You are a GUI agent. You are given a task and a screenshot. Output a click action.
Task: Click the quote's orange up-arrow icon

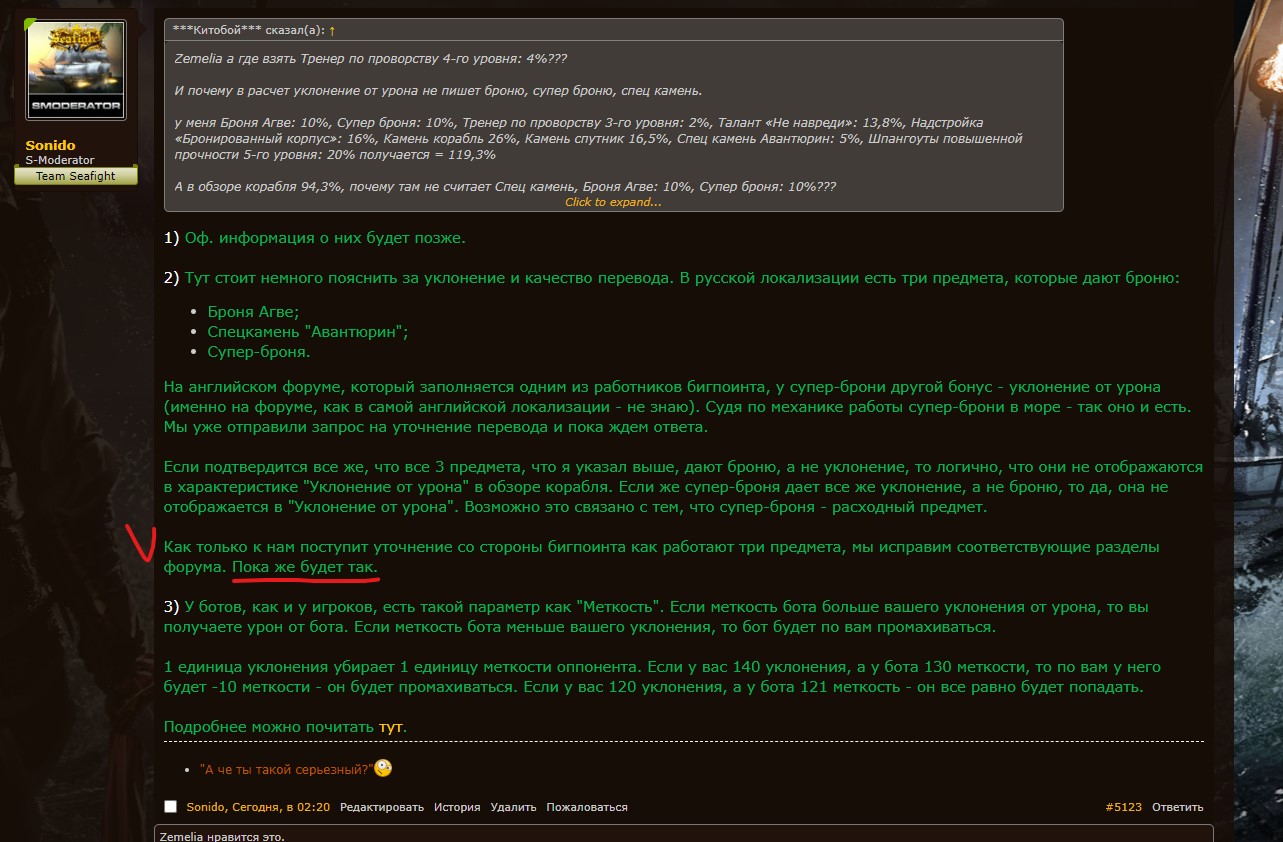coord(332,31)
